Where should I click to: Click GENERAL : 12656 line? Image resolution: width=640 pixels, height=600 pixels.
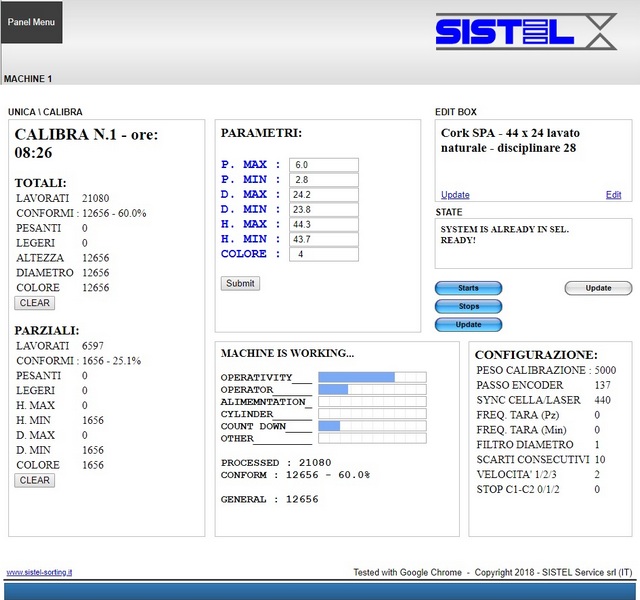tap(269, 499)
